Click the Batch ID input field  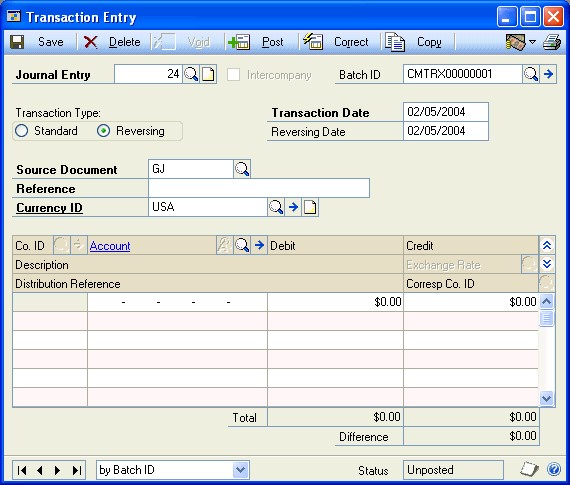pos(462,74)
